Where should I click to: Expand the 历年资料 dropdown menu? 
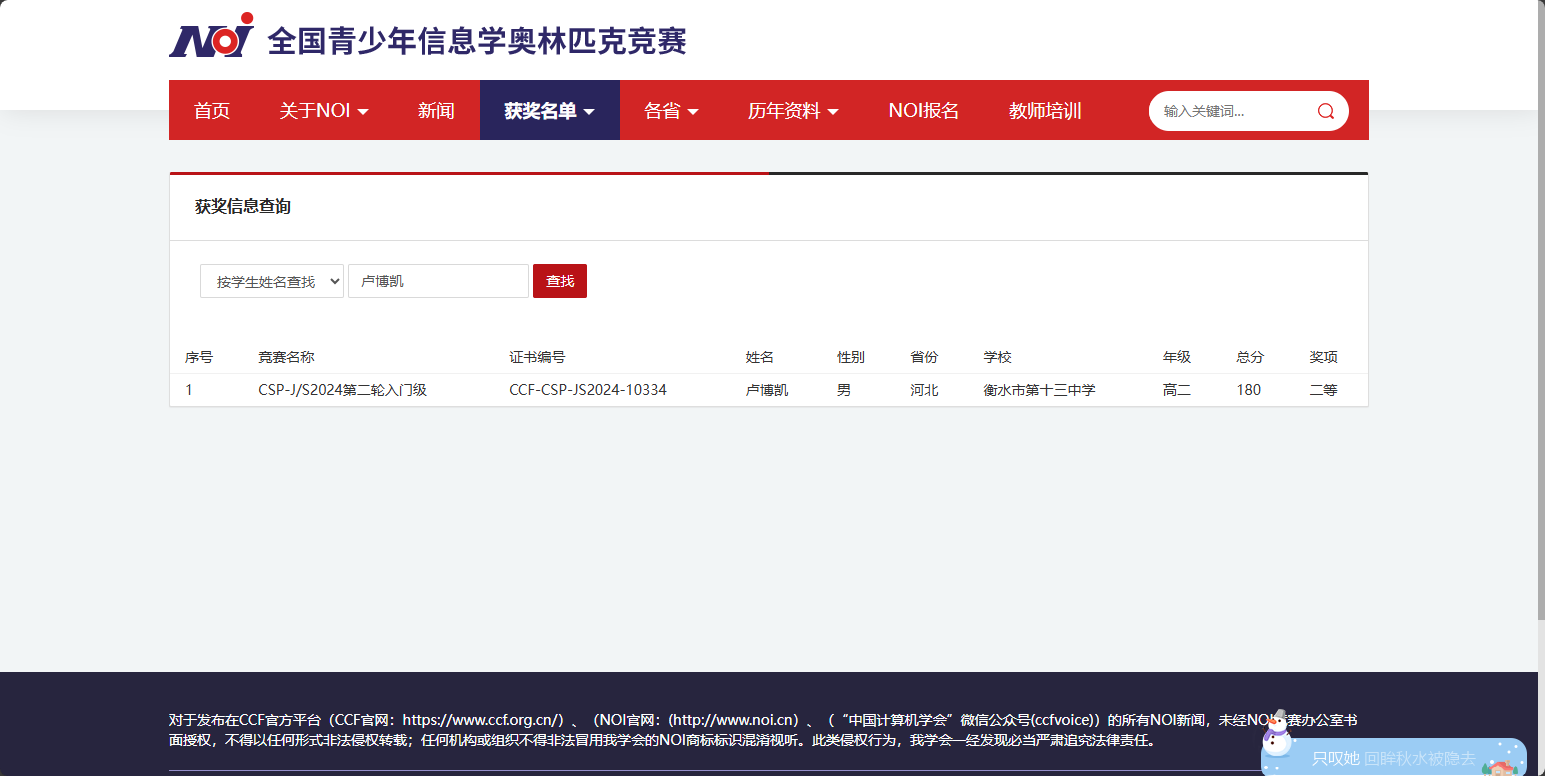pyautogui.click(x=793, y=111)
